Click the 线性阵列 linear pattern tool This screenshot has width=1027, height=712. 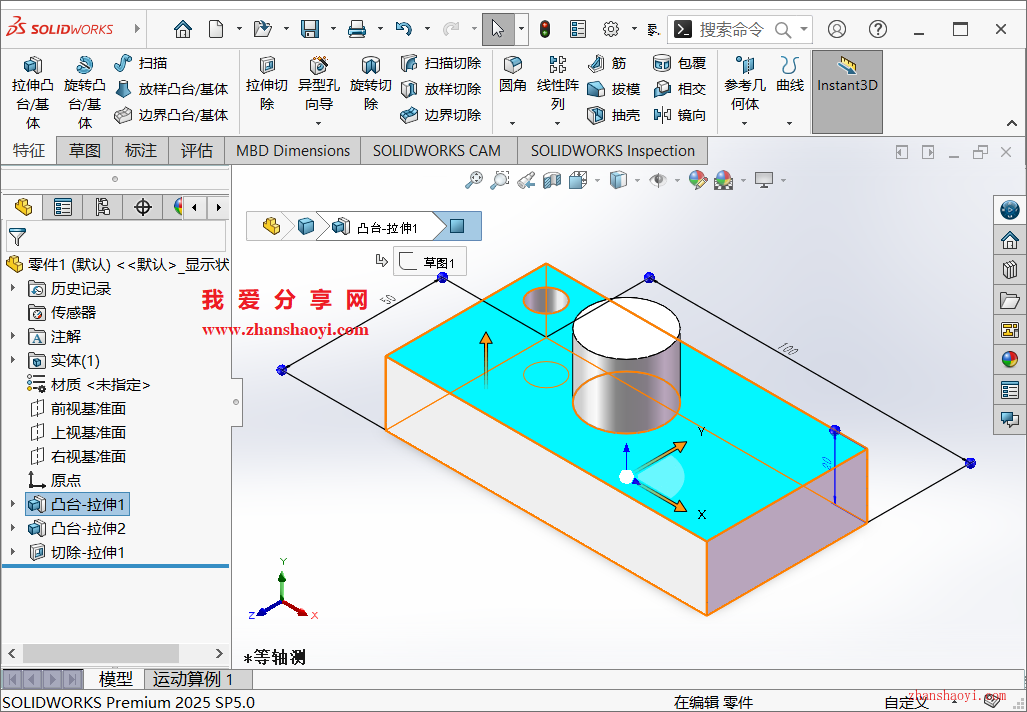click(x=557, y=84)
